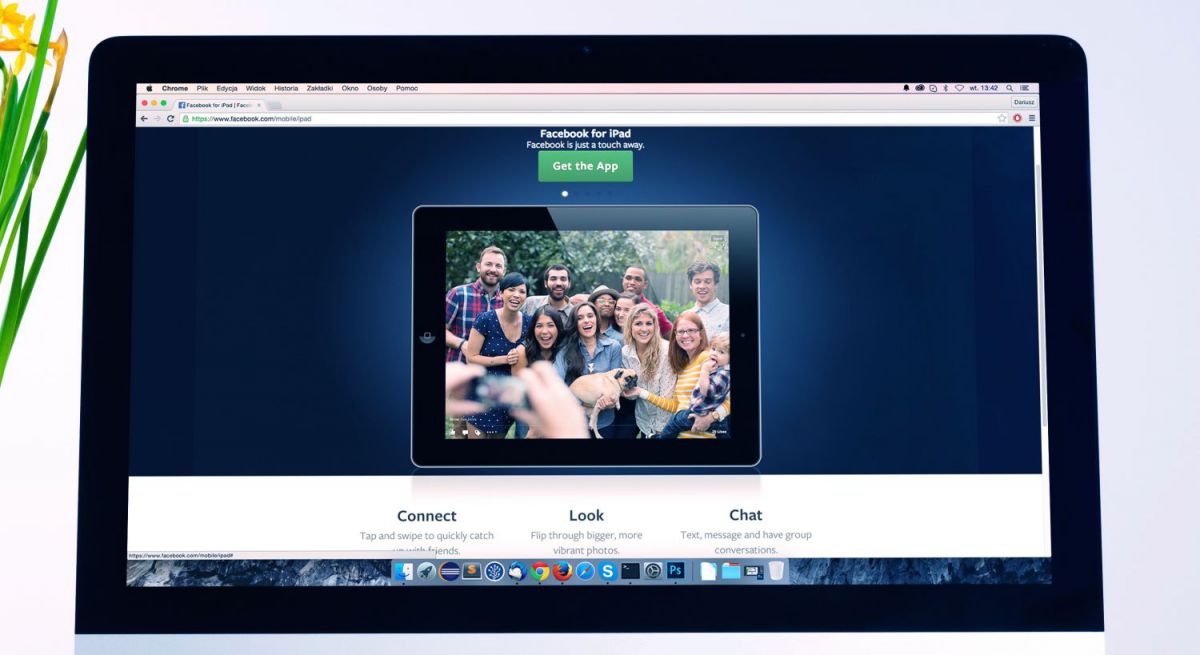1200x655 pixels.
Task: Click the Facebook for iPad title
Action: (x=585, y=133)
